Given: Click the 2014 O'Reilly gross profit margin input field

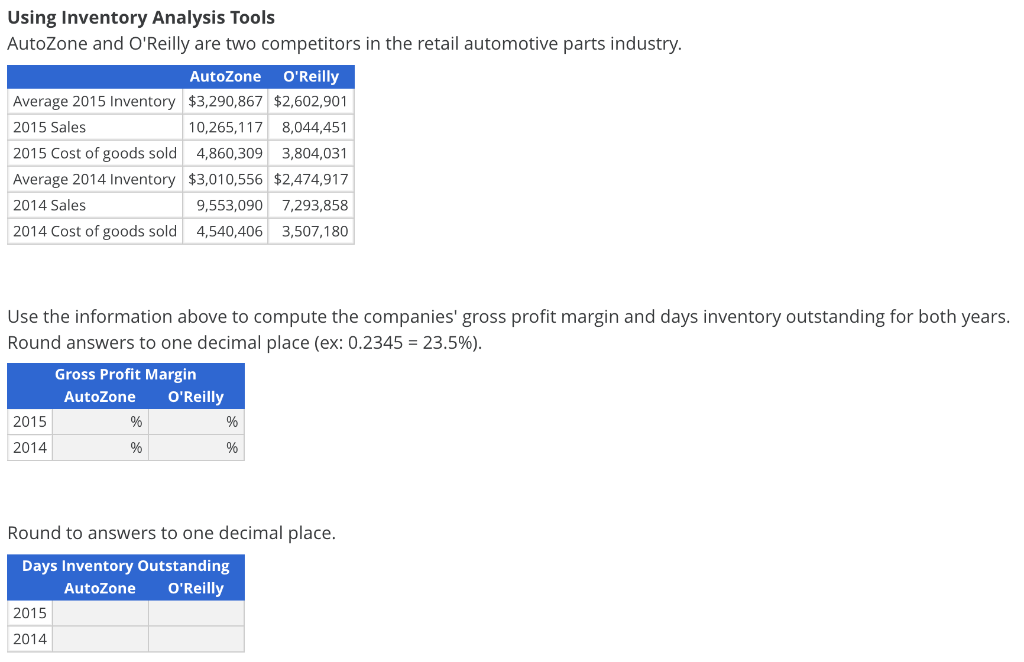Looking at the screenshot, I should point(196,447).
